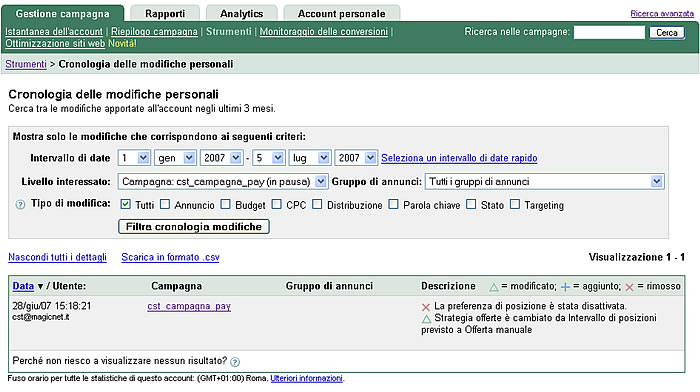The height and width of the screenshot is (392, 700).
Task: Switch to Gestione campagna tab
Action: (62, 13)
